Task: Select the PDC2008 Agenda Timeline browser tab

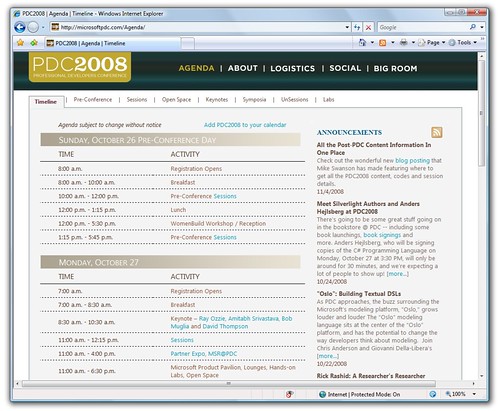Action: 113,43
